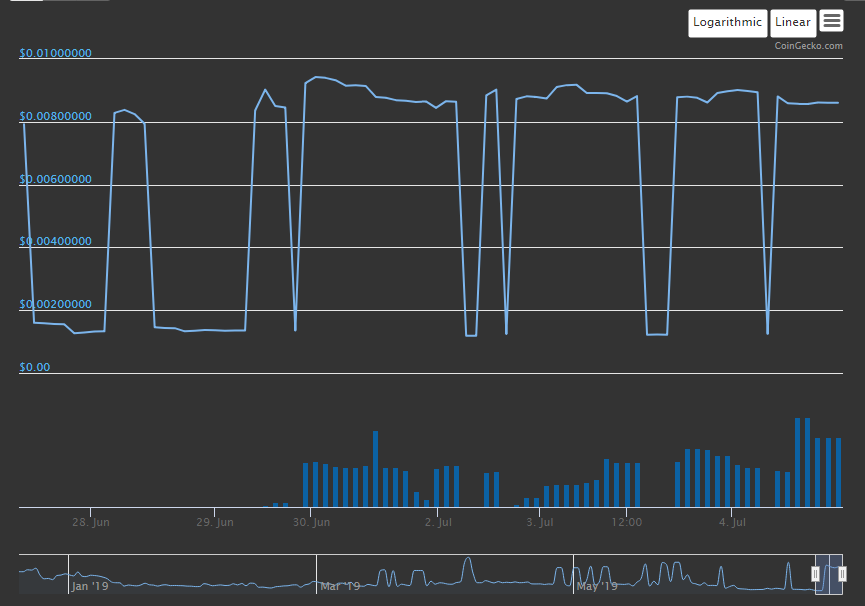Click the $0.00 axis label

tap(34, 367)
